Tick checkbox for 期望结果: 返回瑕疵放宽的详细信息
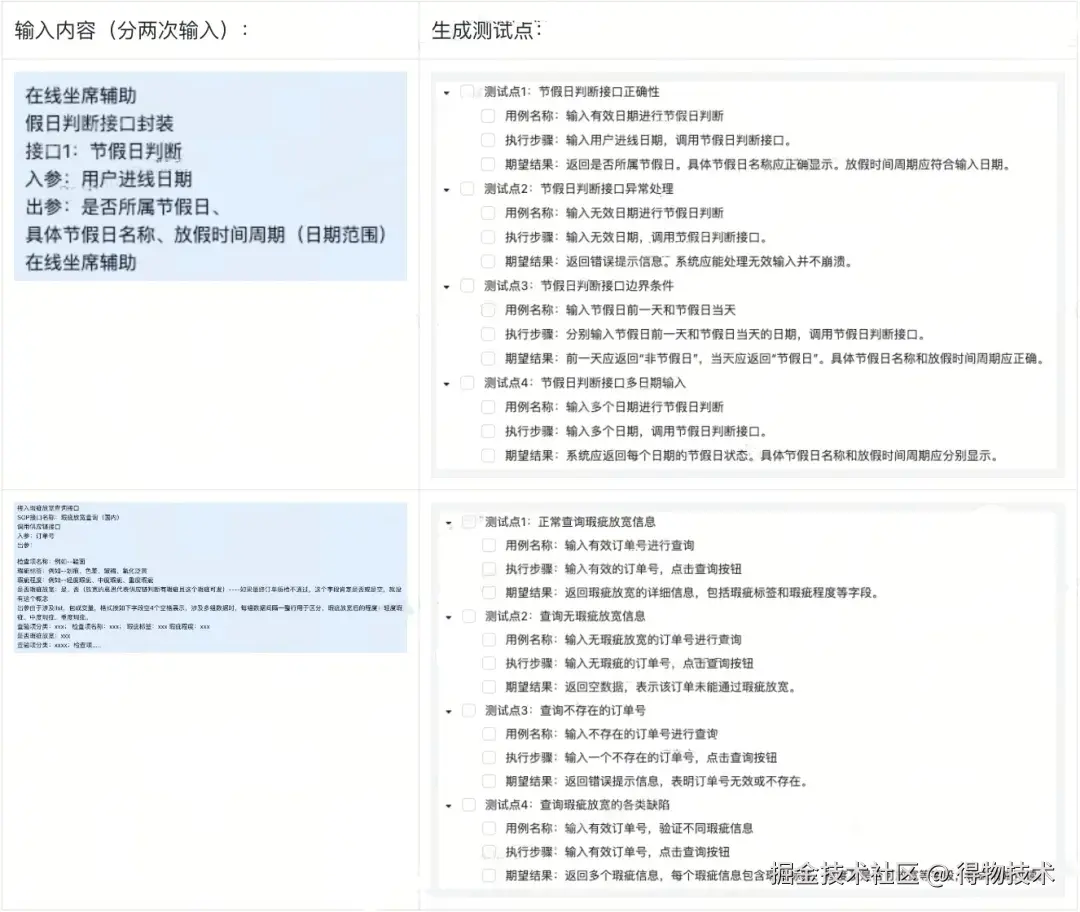Image resolution: width=1080 pixels, height=912 pixels. click(489, 592)
